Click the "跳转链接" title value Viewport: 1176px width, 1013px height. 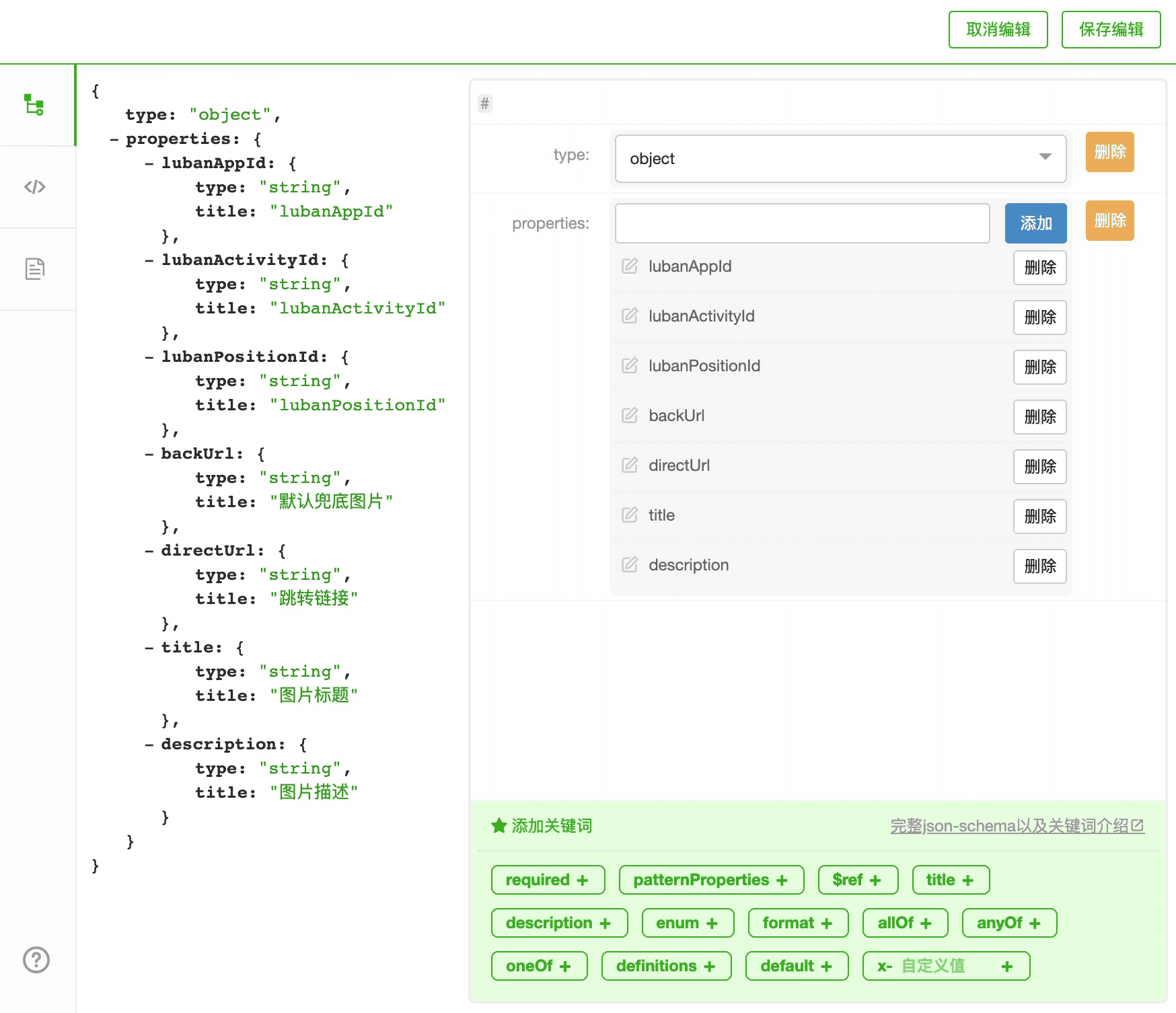(314, 599)
